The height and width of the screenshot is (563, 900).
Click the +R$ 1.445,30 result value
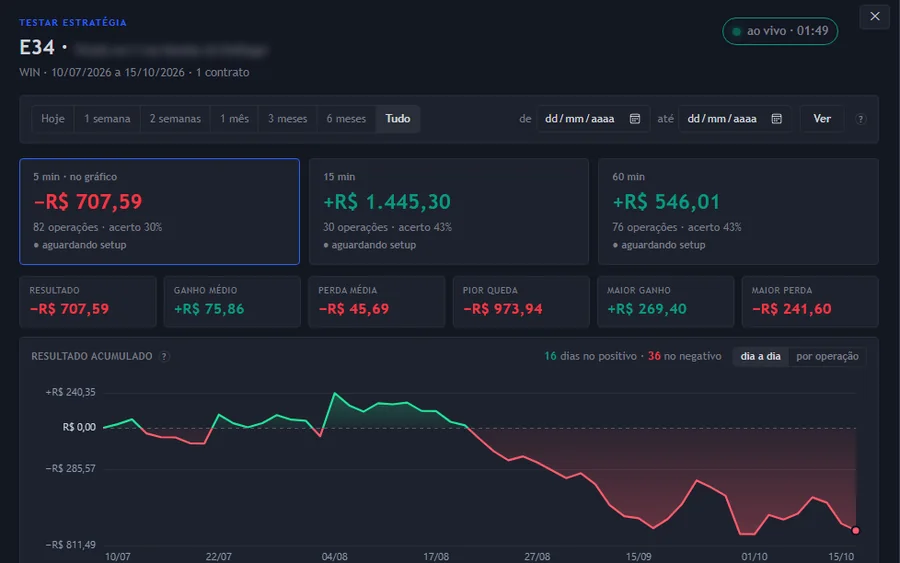[387, 202]
